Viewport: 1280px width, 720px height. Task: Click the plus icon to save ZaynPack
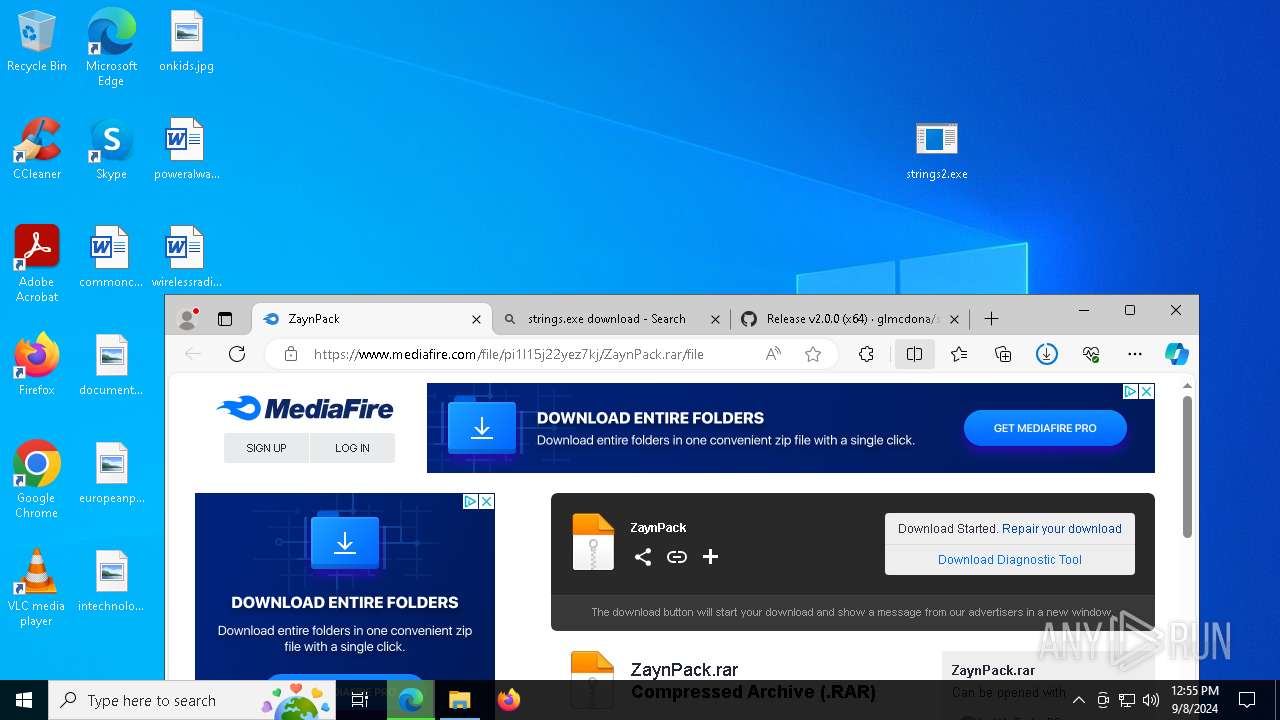[711, 557]
